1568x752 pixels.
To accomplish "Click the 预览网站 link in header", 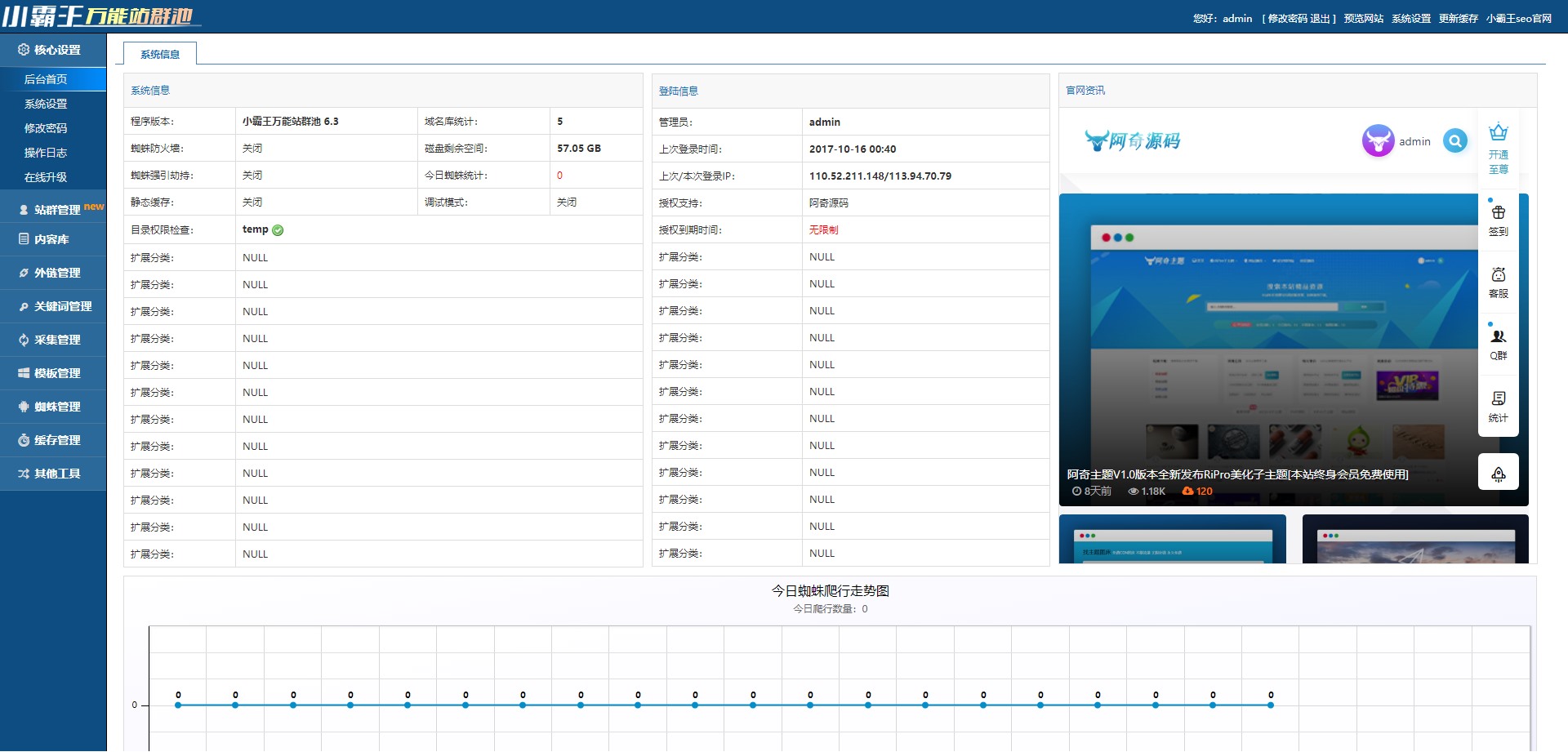I will point(1364,19).
